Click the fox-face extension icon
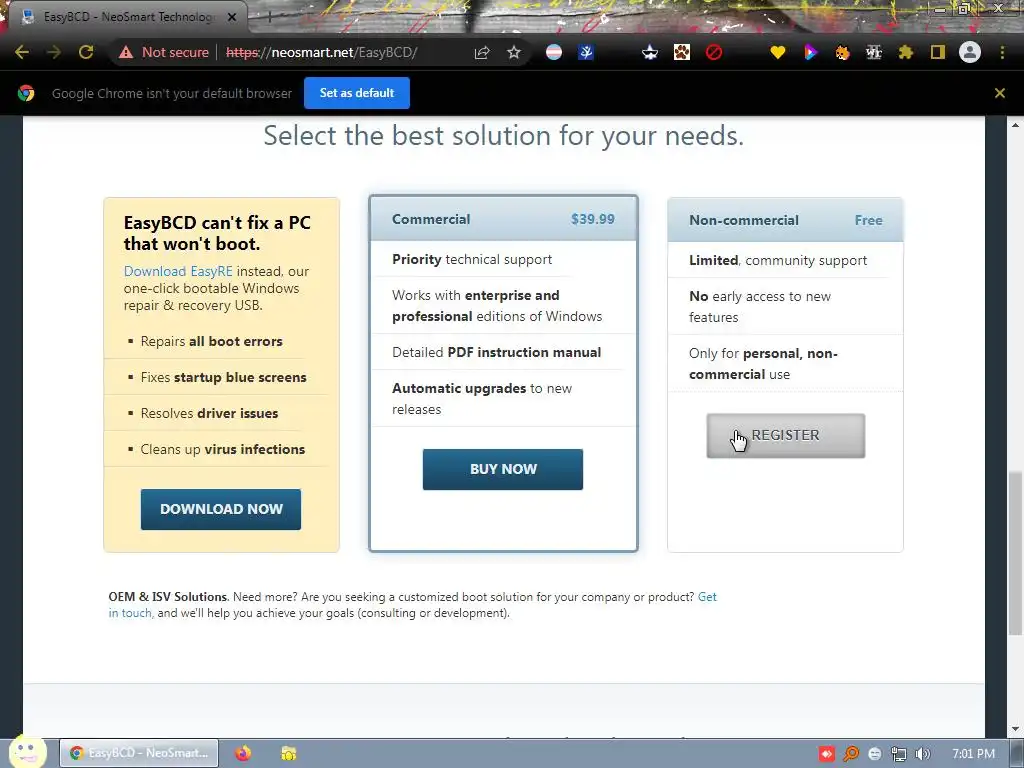 [842, 52]
